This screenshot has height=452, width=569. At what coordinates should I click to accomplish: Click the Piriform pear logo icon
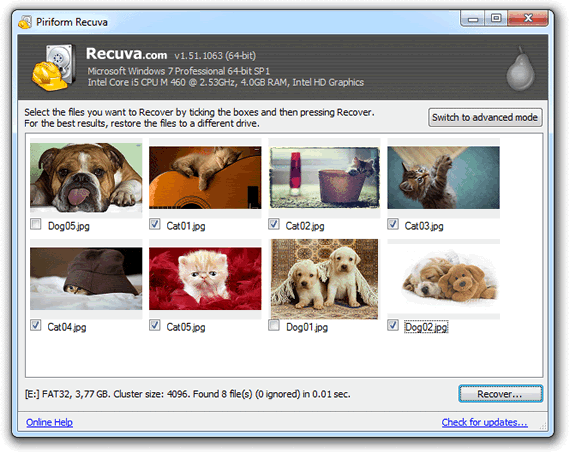520,69
